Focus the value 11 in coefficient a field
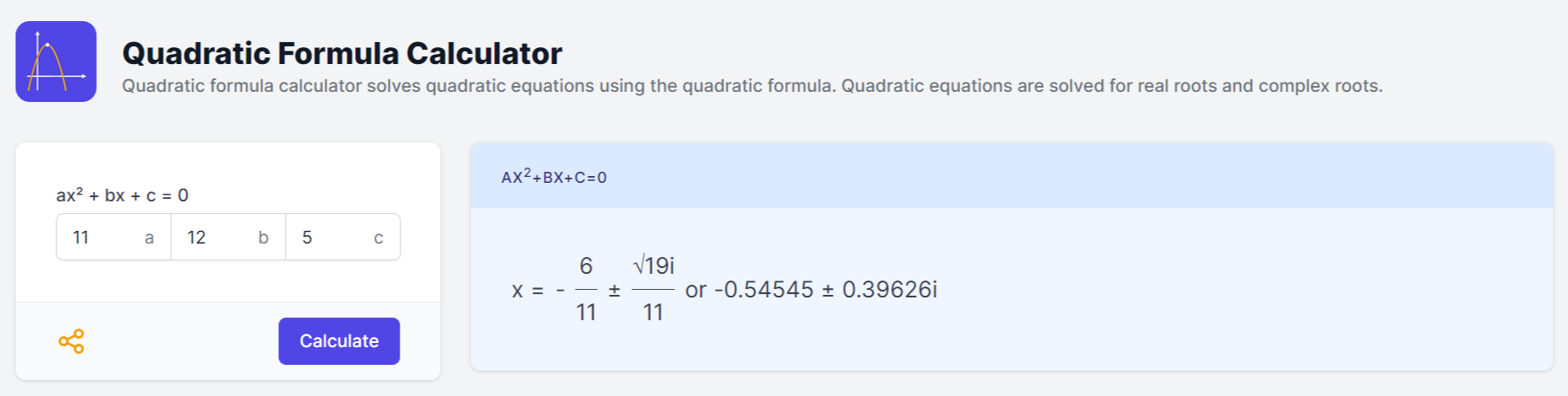This screenshot has width=1568, height=396. pyautogui.click(x=81, y=238)
